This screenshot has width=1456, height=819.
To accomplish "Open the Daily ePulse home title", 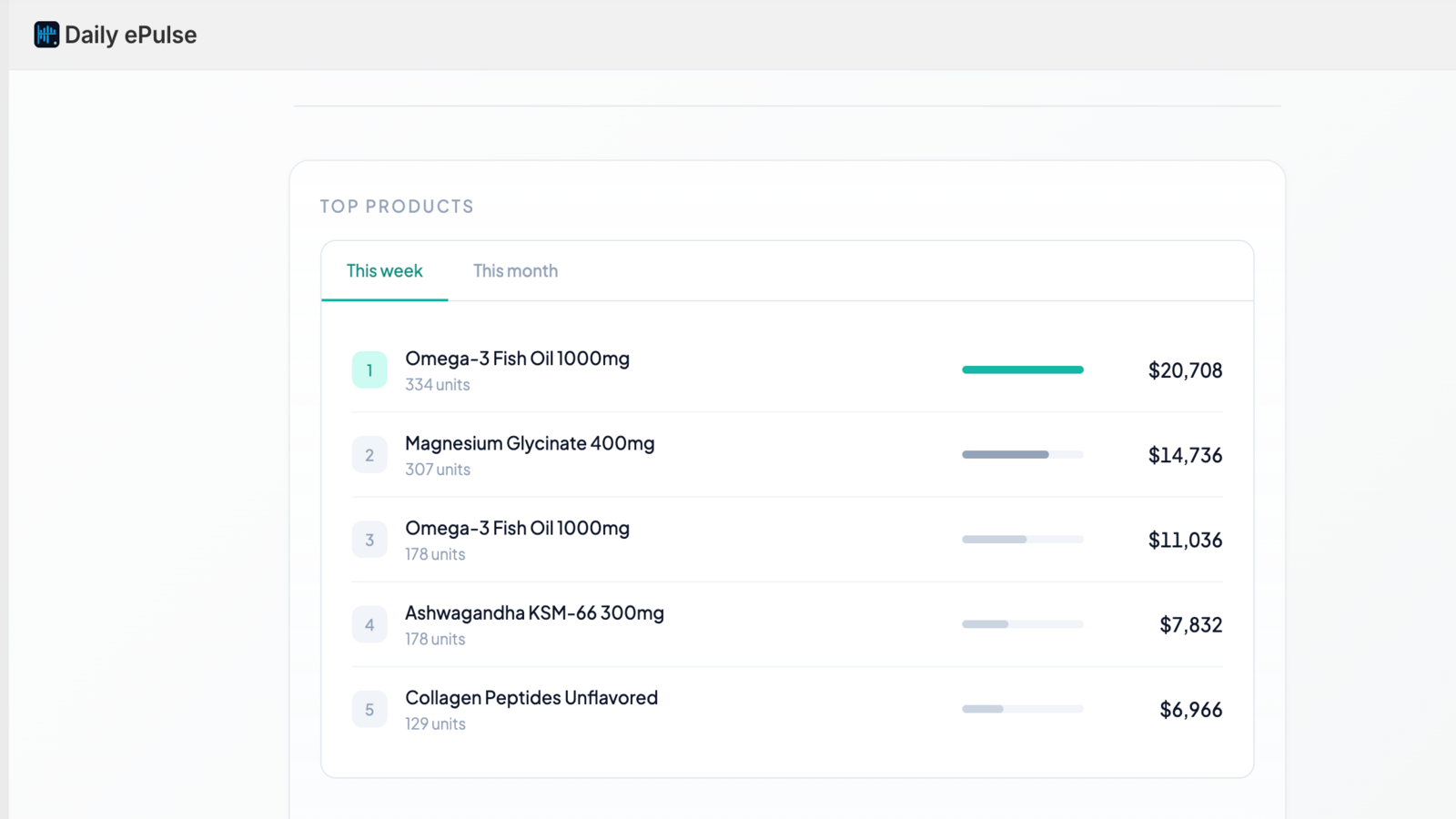I will click(x=130, y=35).
